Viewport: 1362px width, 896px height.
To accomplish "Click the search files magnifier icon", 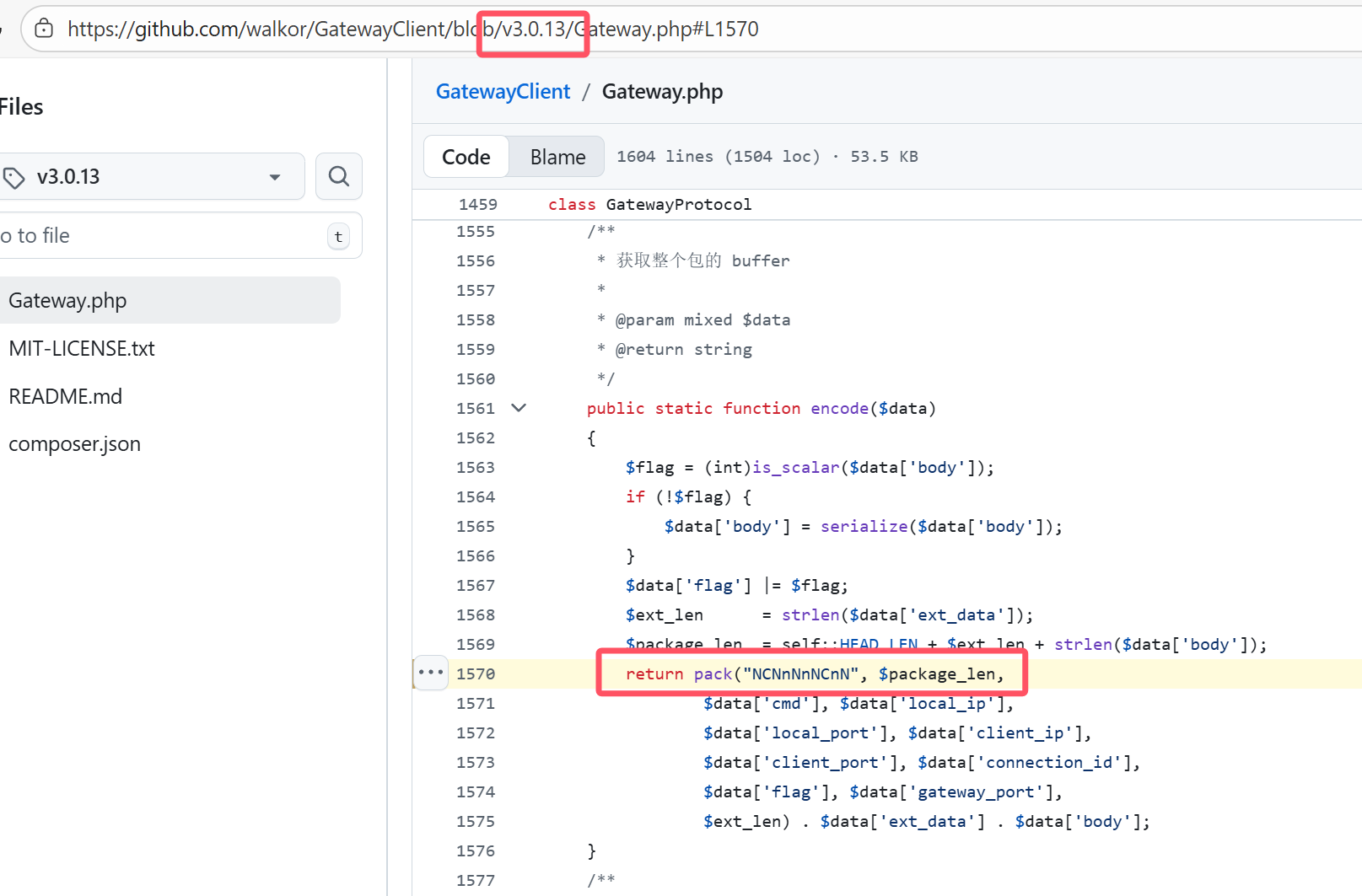I will tap(338, 176).
